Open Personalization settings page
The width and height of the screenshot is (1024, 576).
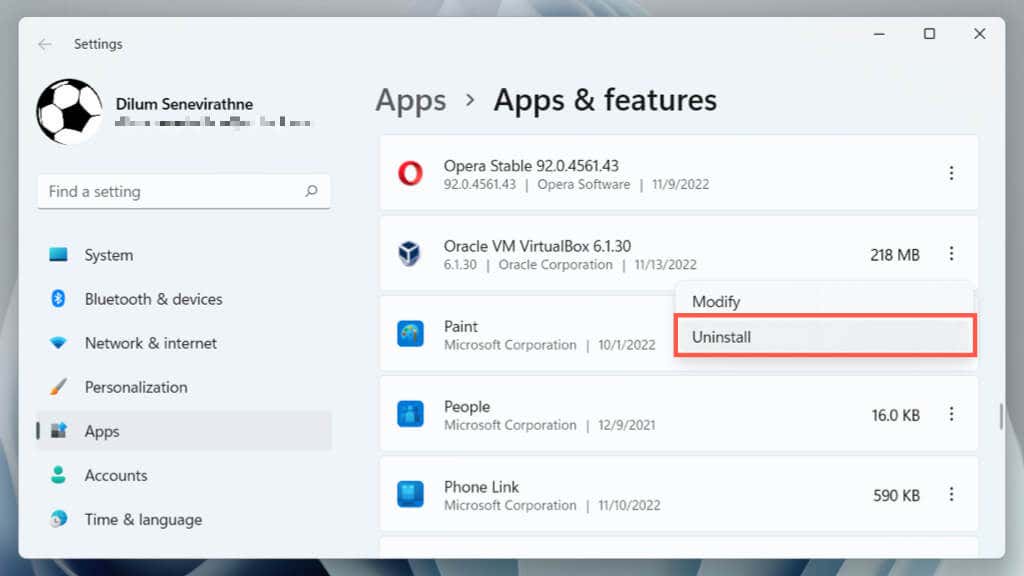click(x=135, y=387)
